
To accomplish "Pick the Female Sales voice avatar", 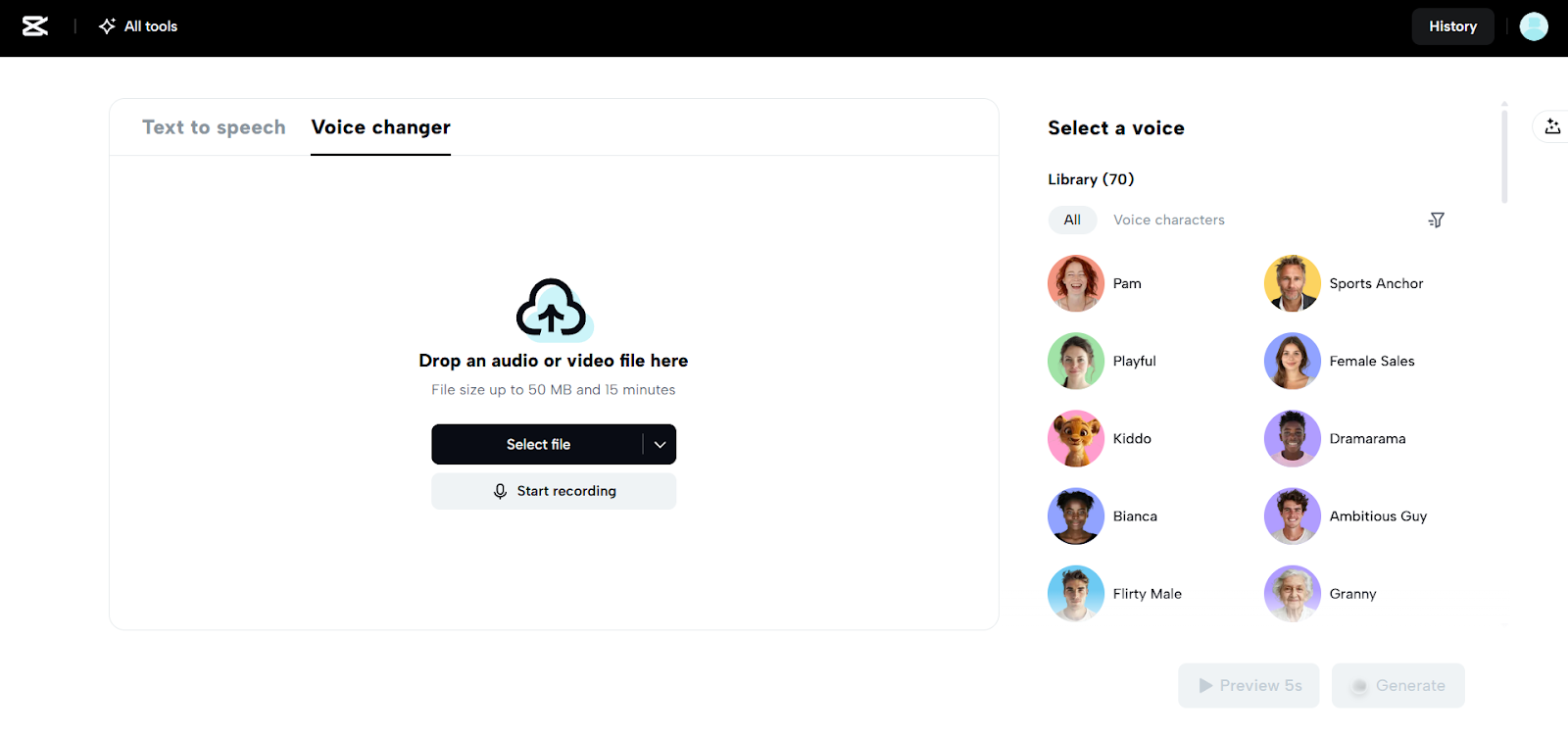I will 1293,361.
